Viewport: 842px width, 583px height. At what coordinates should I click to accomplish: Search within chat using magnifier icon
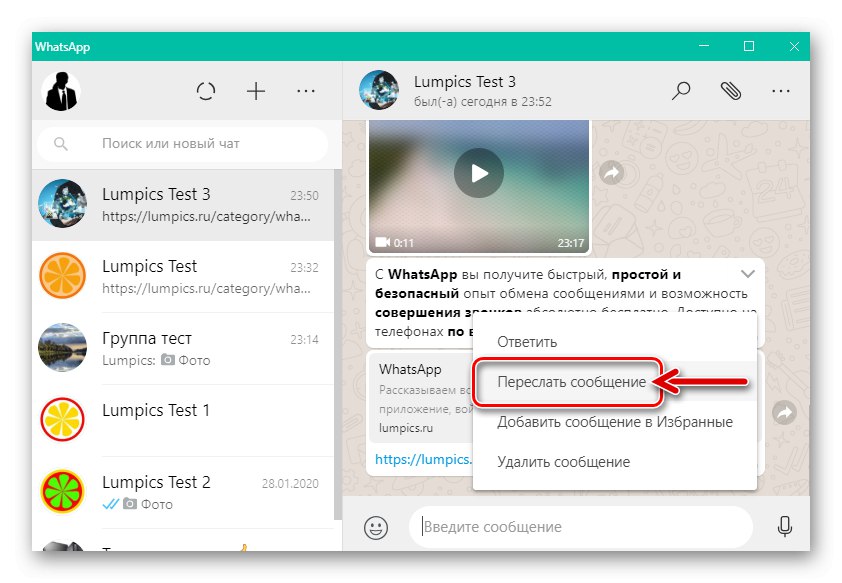pos(681,91)
